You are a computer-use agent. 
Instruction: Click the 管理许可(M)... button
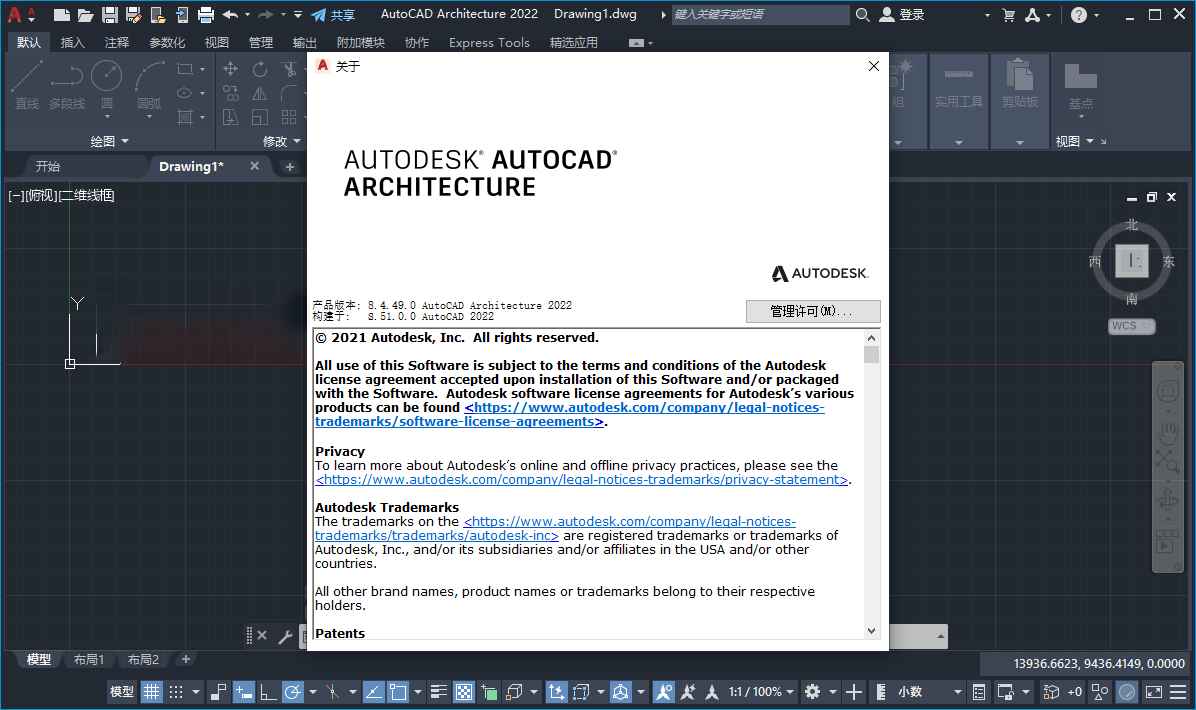[813, 311]
